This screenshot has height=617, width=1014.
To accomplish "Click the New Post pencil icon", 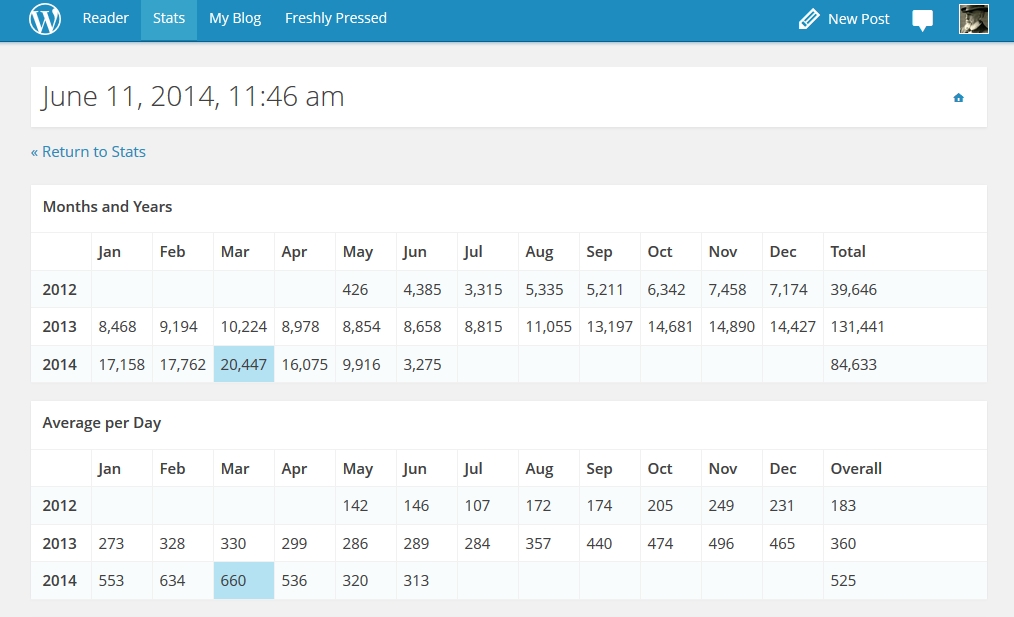I will [809, 19].
